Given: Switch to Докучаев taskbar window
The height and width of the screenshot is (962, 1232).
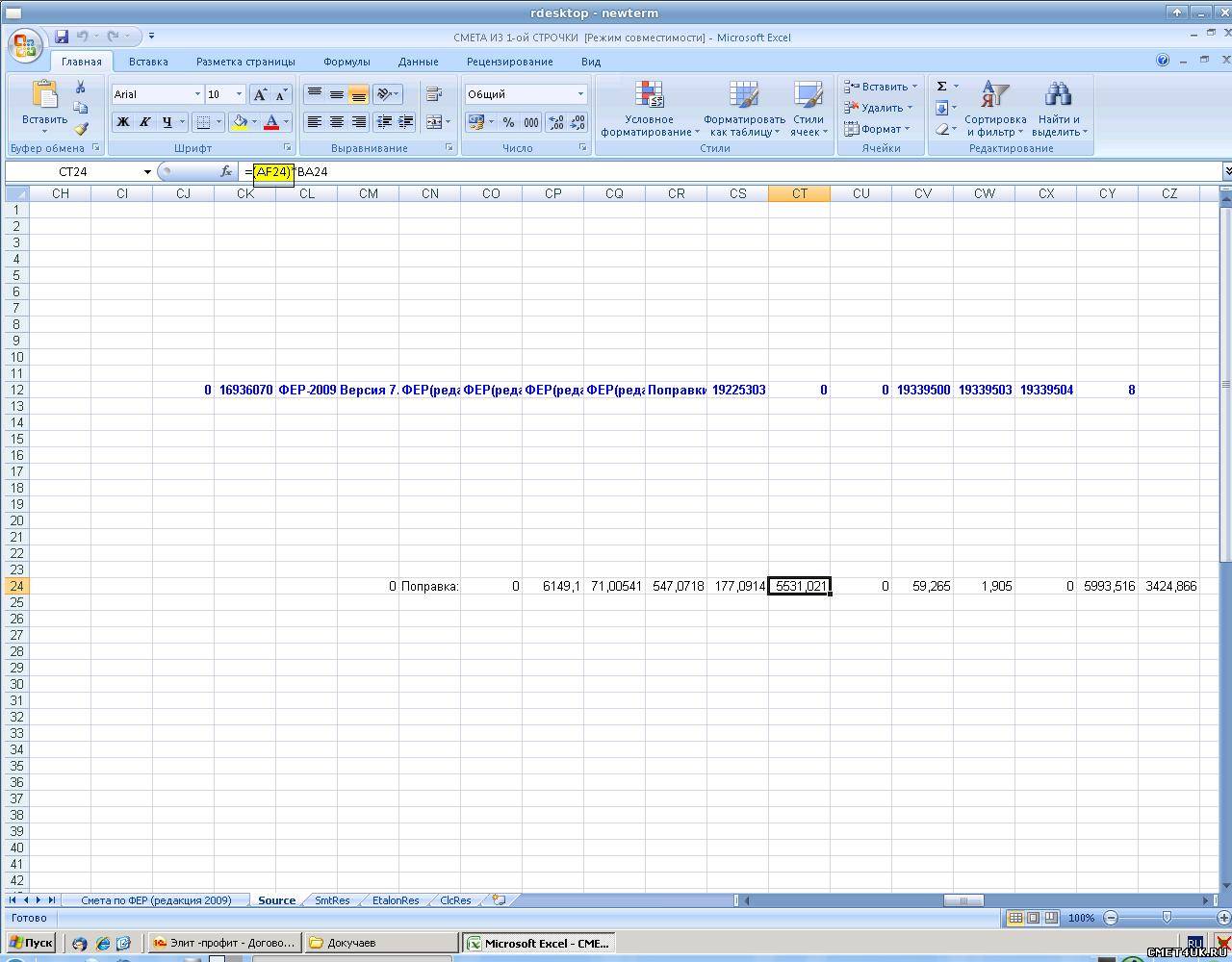Looking at the screenshot, I should [x=381, y=943].
